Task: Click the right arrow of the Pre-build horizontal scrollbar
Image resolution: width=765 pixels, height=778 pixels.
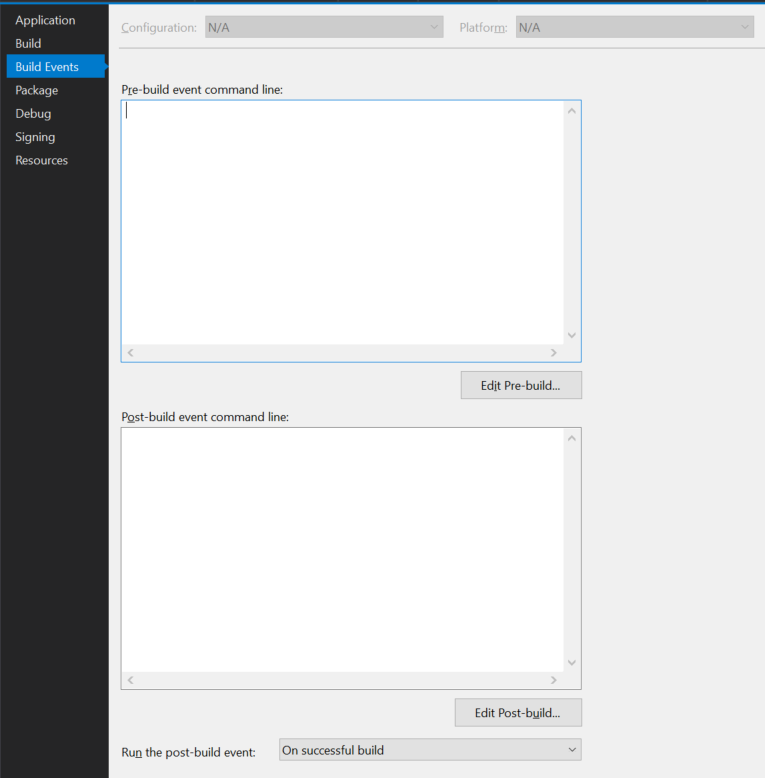Action: click(554, 353)
